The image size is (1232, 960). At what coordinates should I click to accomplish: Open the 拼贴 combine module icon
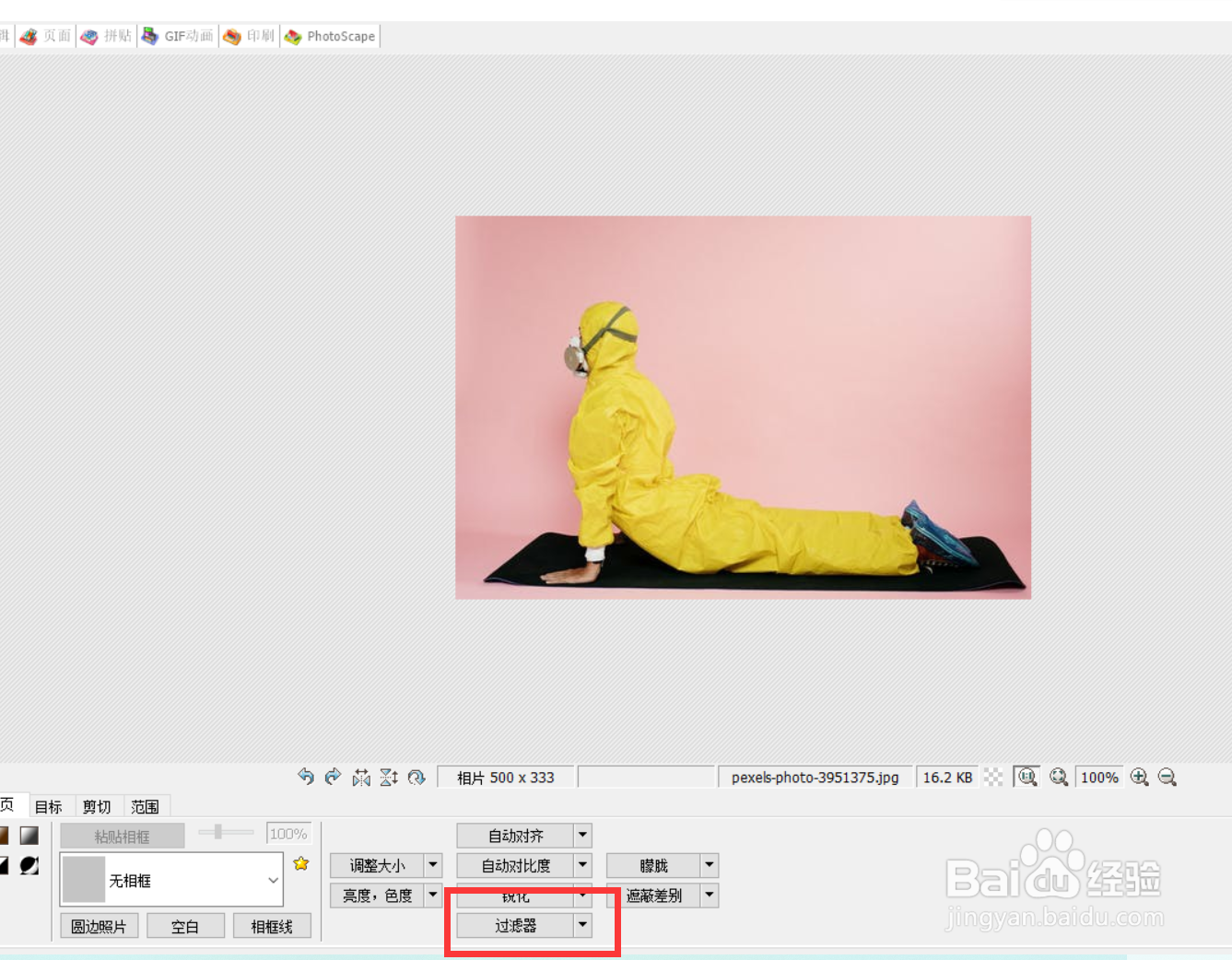(x=89, y=37)
